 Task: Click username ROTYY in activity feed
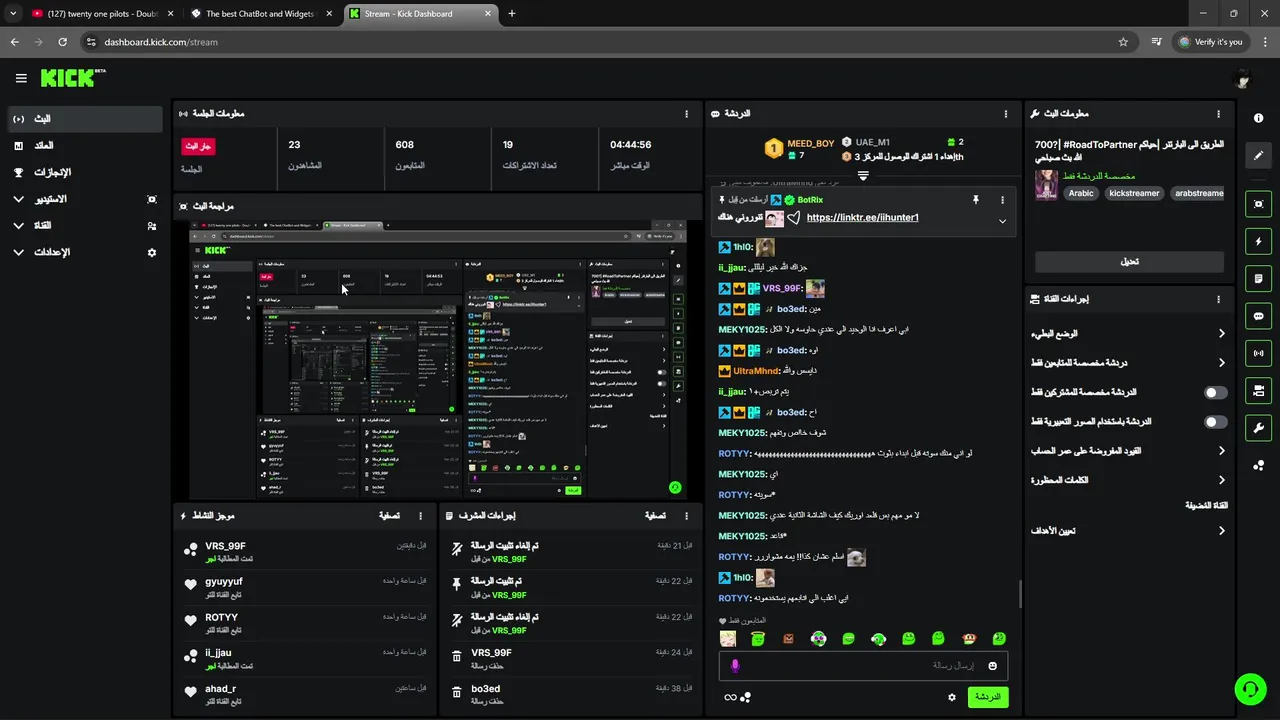pos(221,618)
